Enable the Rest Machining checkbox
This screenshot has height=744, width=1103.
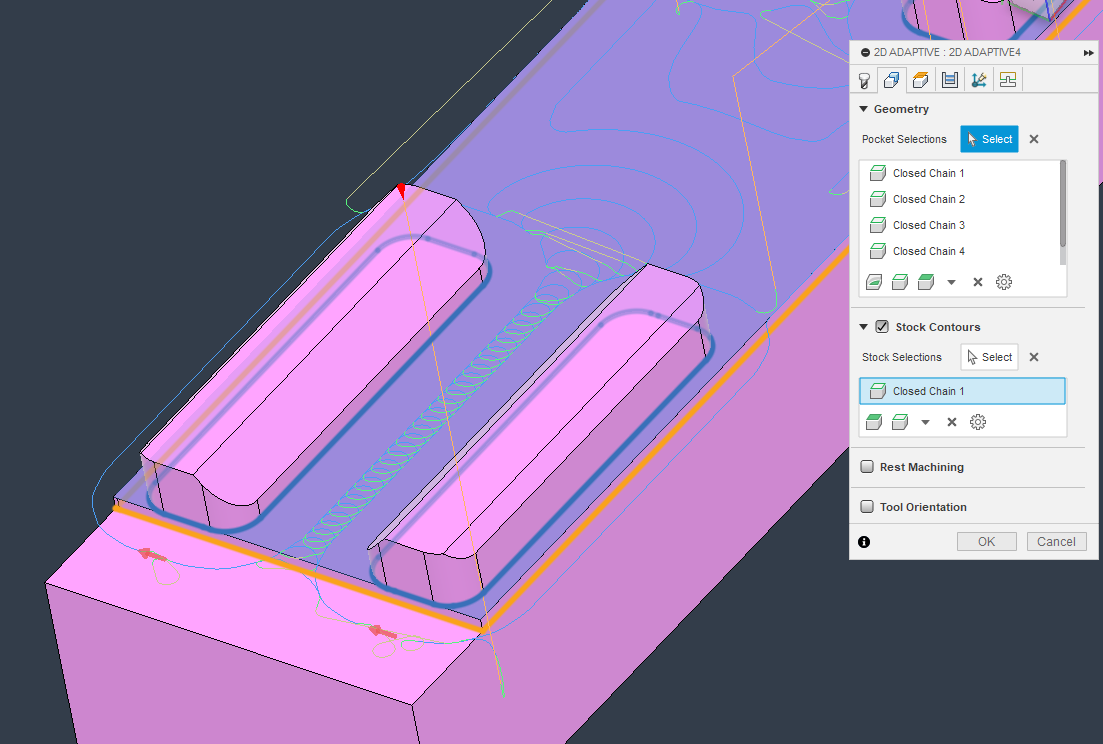click(x=866, y=466)
